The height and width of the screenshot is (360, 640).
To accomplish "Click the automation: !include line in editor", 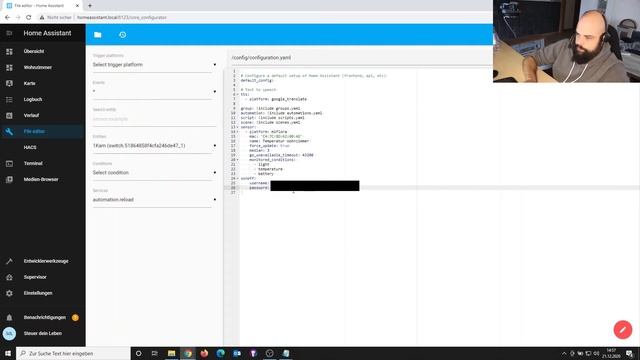I will (281, 113).
